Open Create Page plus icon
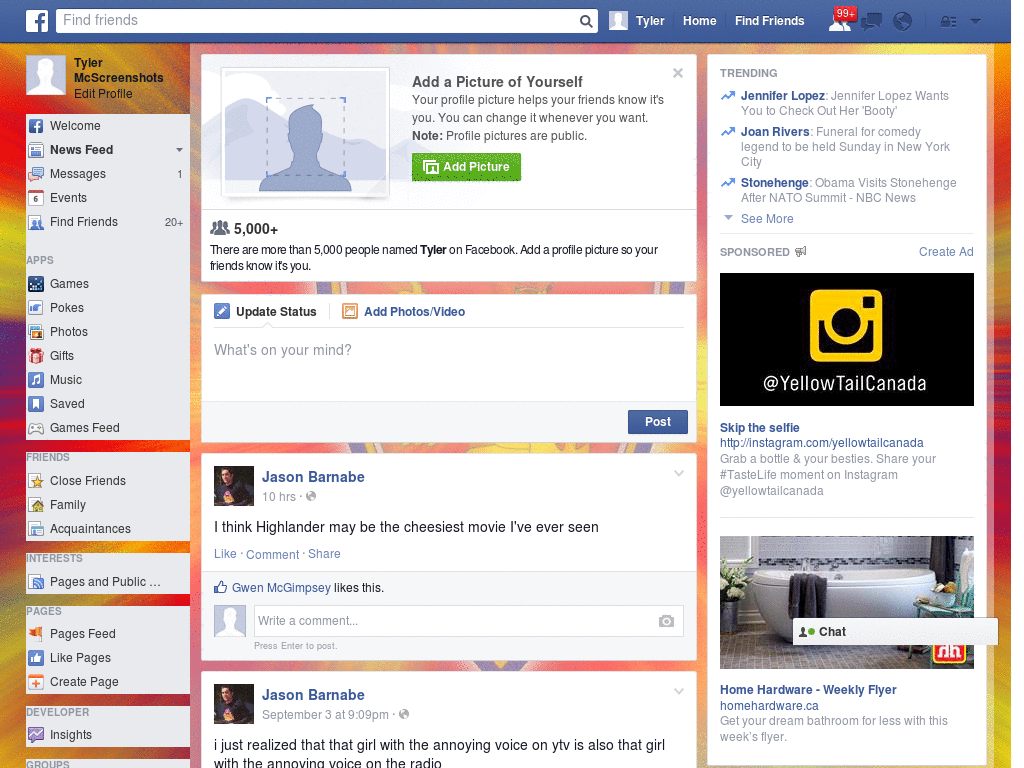1024x768 pixels. [36, 682]
